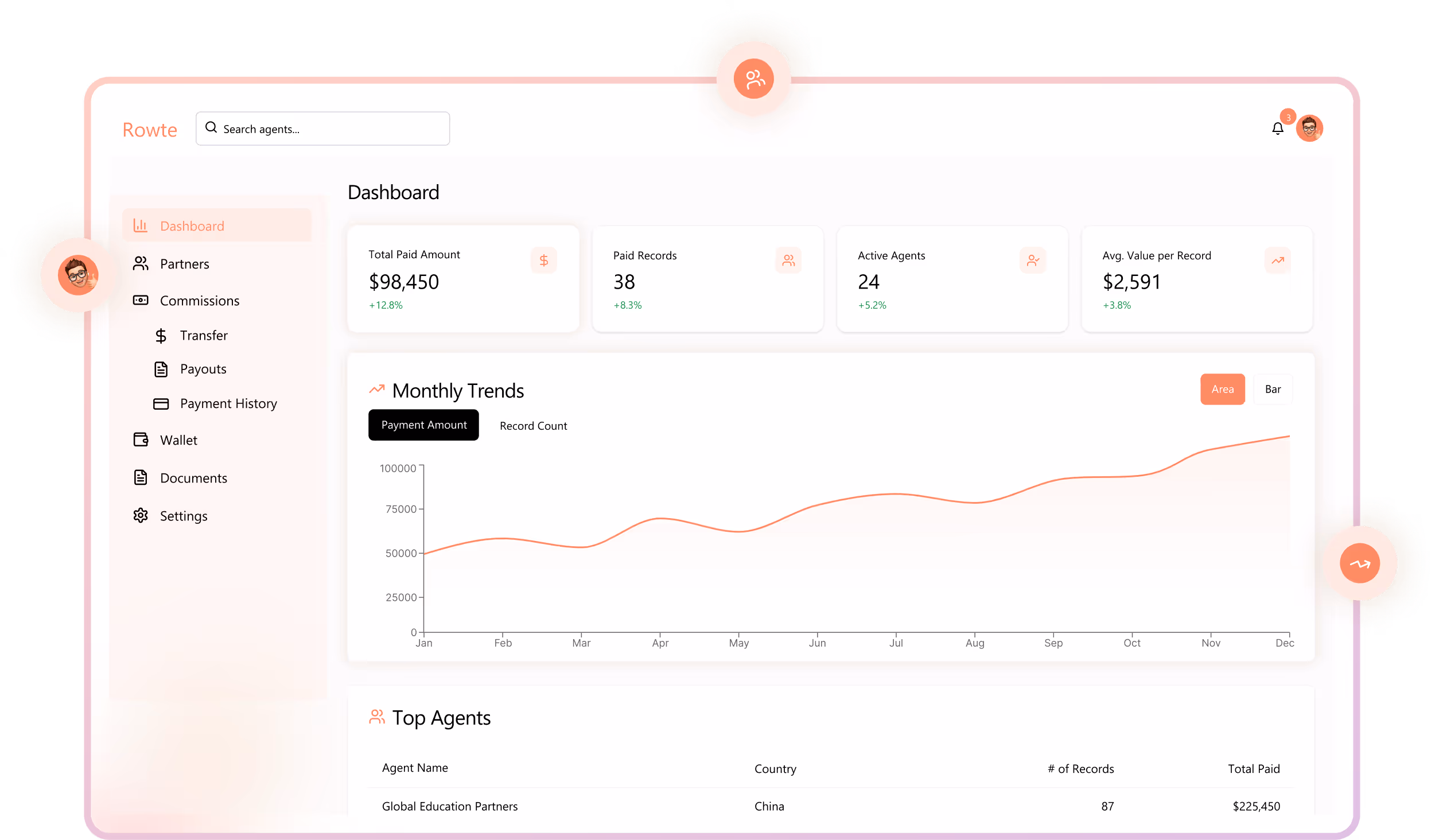Select the Record Count chart tab
This screenshot has width=1439, height=840.
(533, 426)
